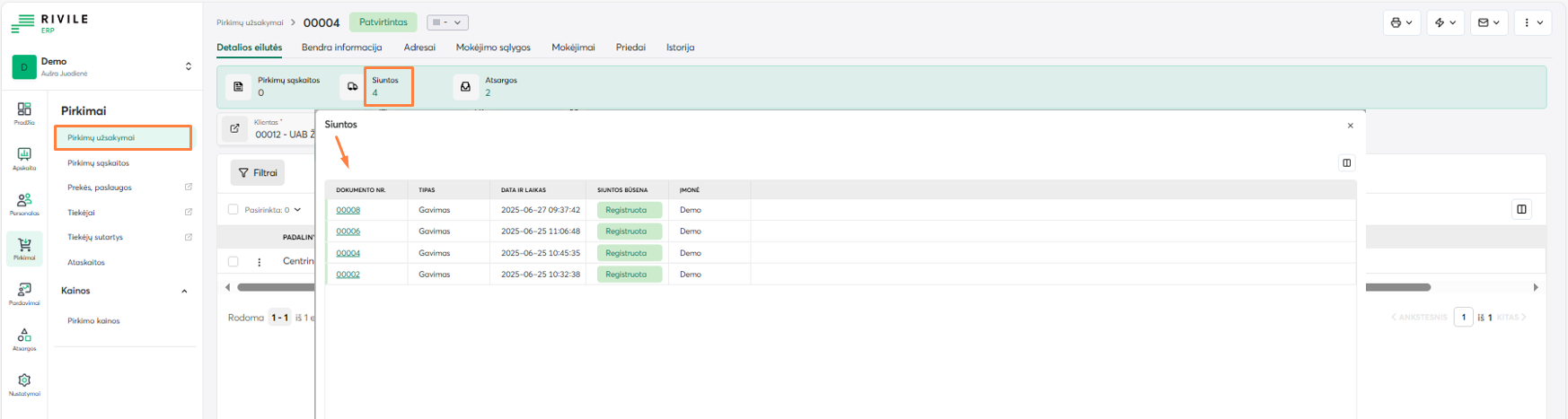This screenshot has width=1568, height=419.
Task: Switch to the Mokėjimo sąlygos tab
Action: 493,48
